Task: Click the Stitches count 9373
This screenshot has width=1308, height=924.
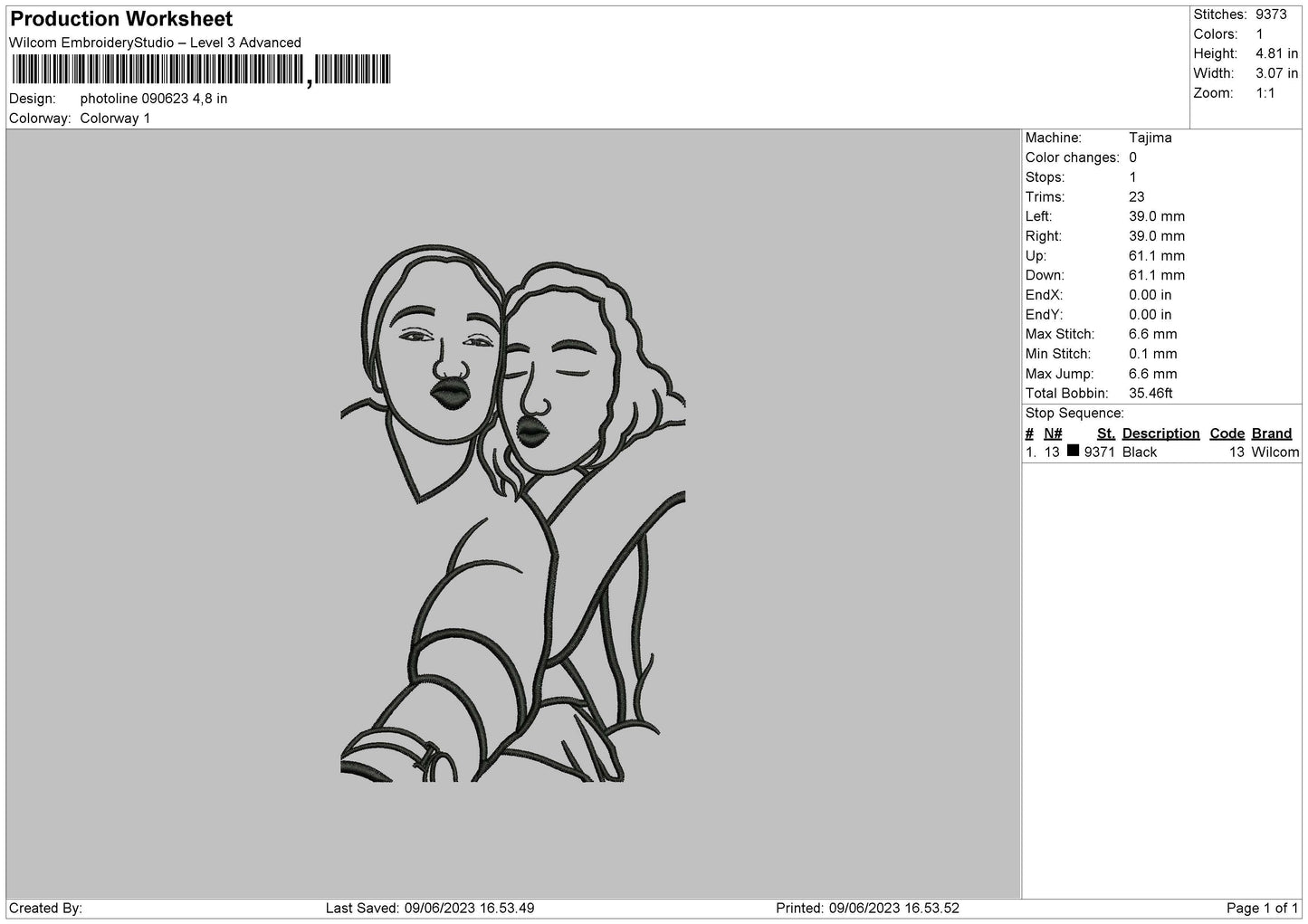Action: 1271,14
